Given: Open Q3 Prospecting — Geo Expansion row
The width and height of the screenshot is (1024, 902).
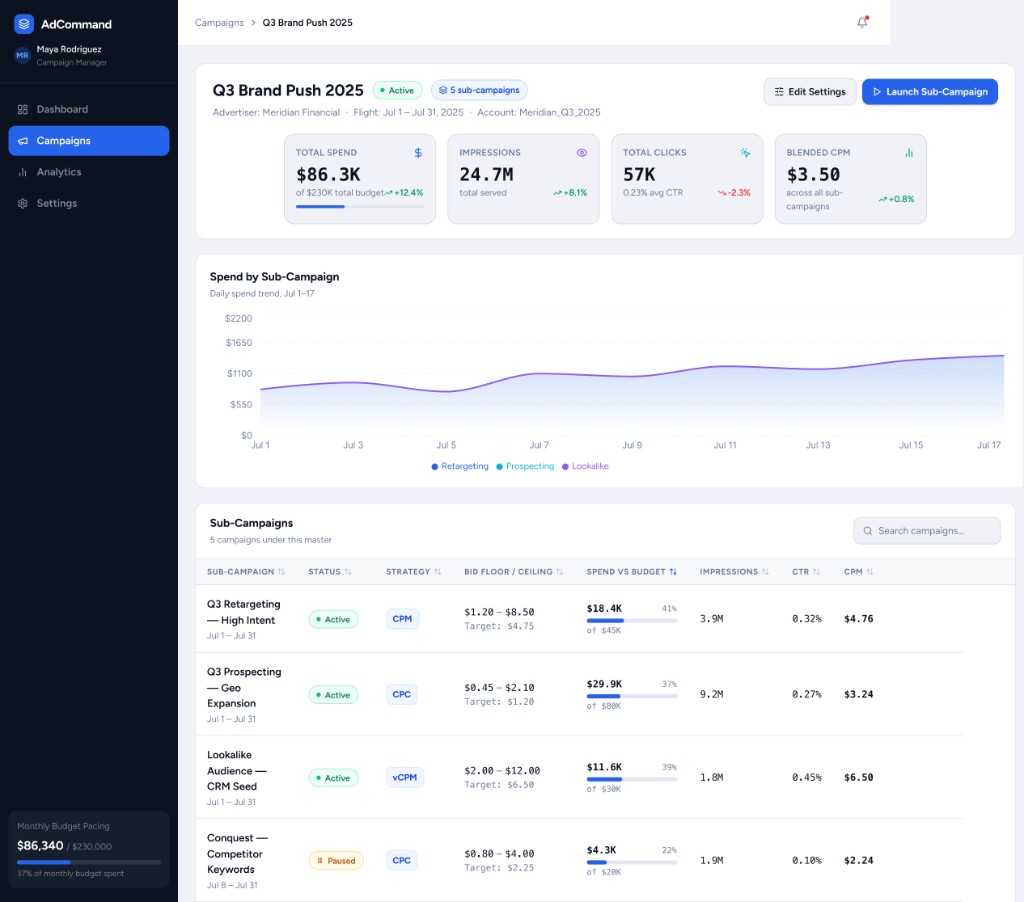Looking at the screenshot, I should 579,694.
